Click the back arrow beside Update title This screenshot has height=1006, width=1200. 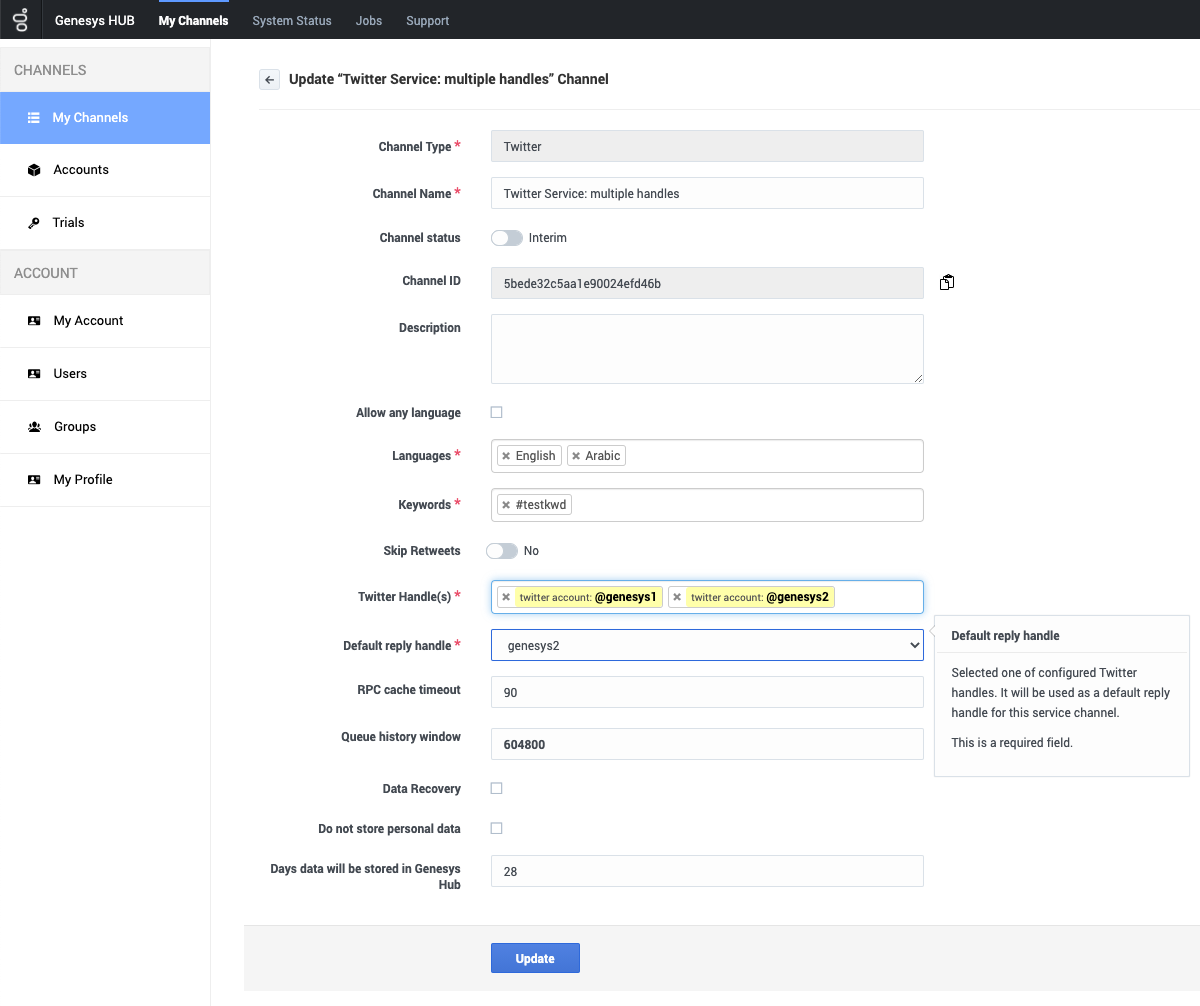tap(269, 79)
